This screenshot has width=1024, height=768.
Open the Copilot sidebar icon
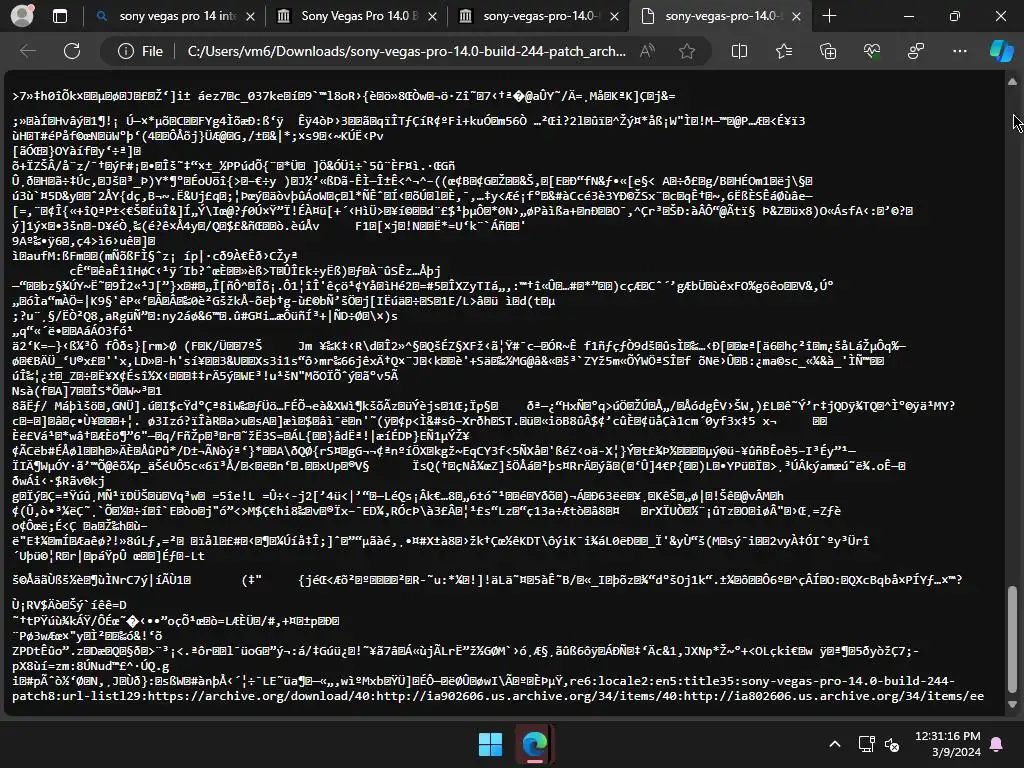tap(1001, 51)
